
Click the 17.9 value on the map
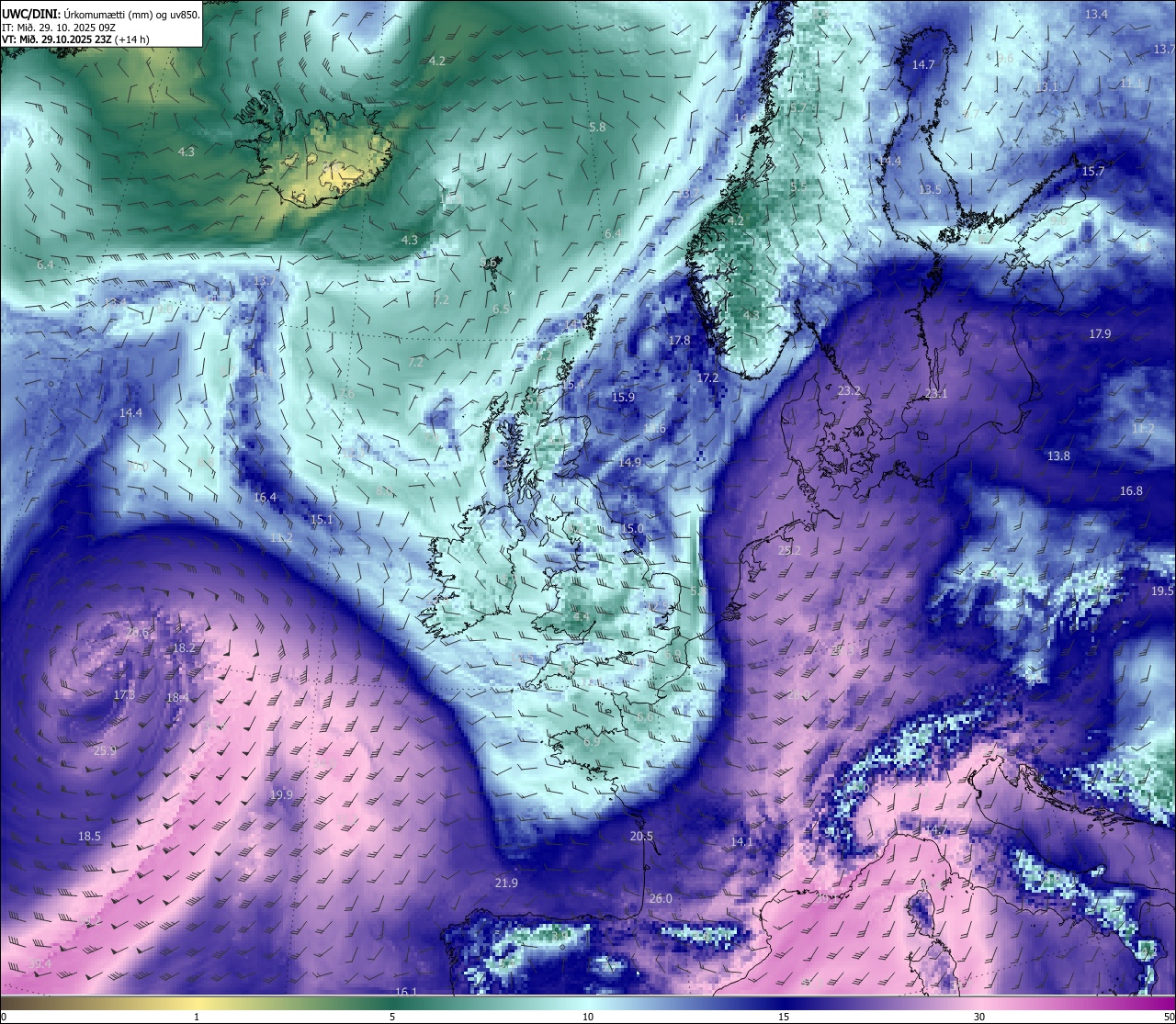(x=1100, y=333)
